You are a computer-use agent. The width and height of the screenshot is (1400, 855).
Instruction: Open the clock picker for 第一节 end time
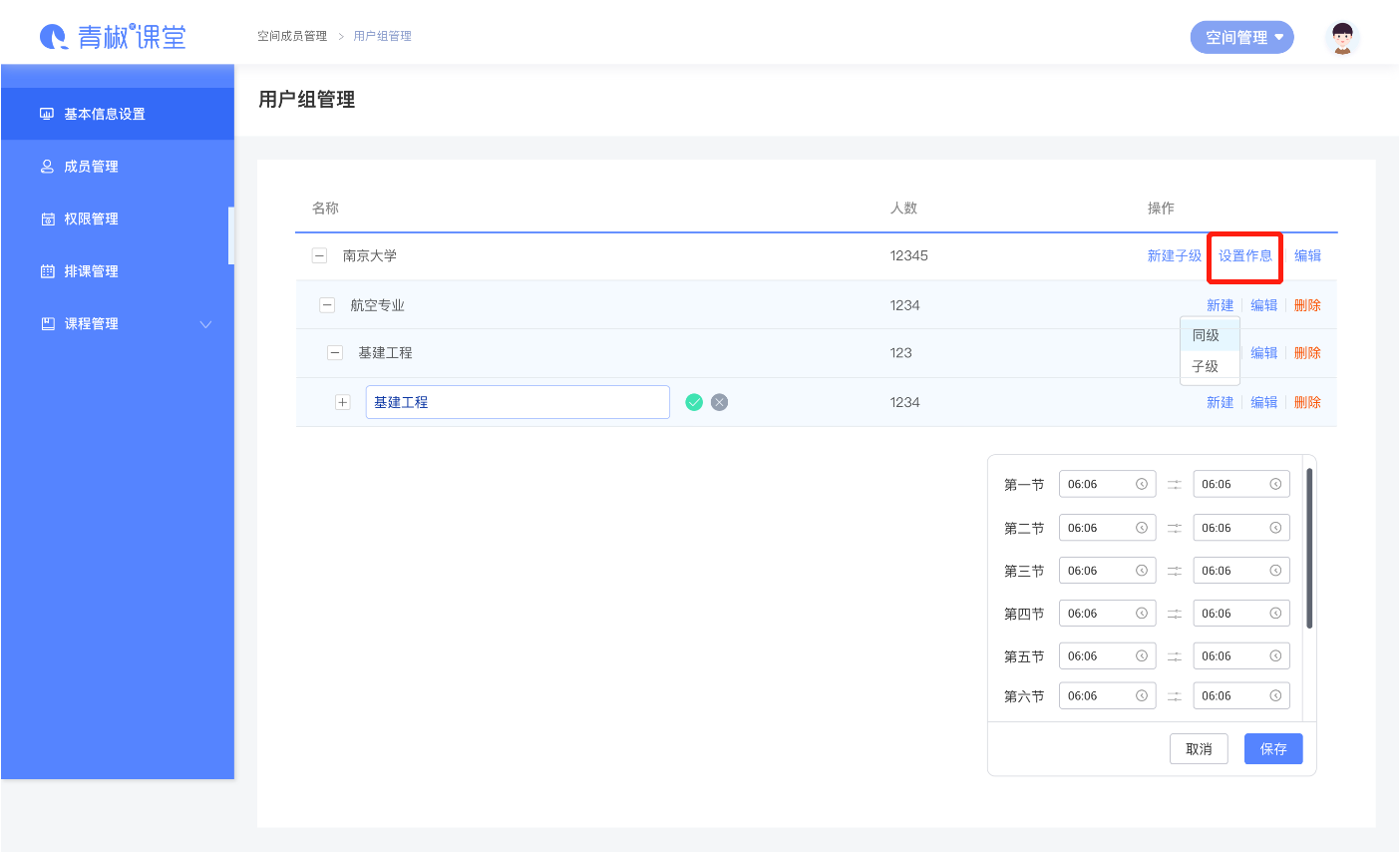pyautogui.click(x=1275, y=484)
